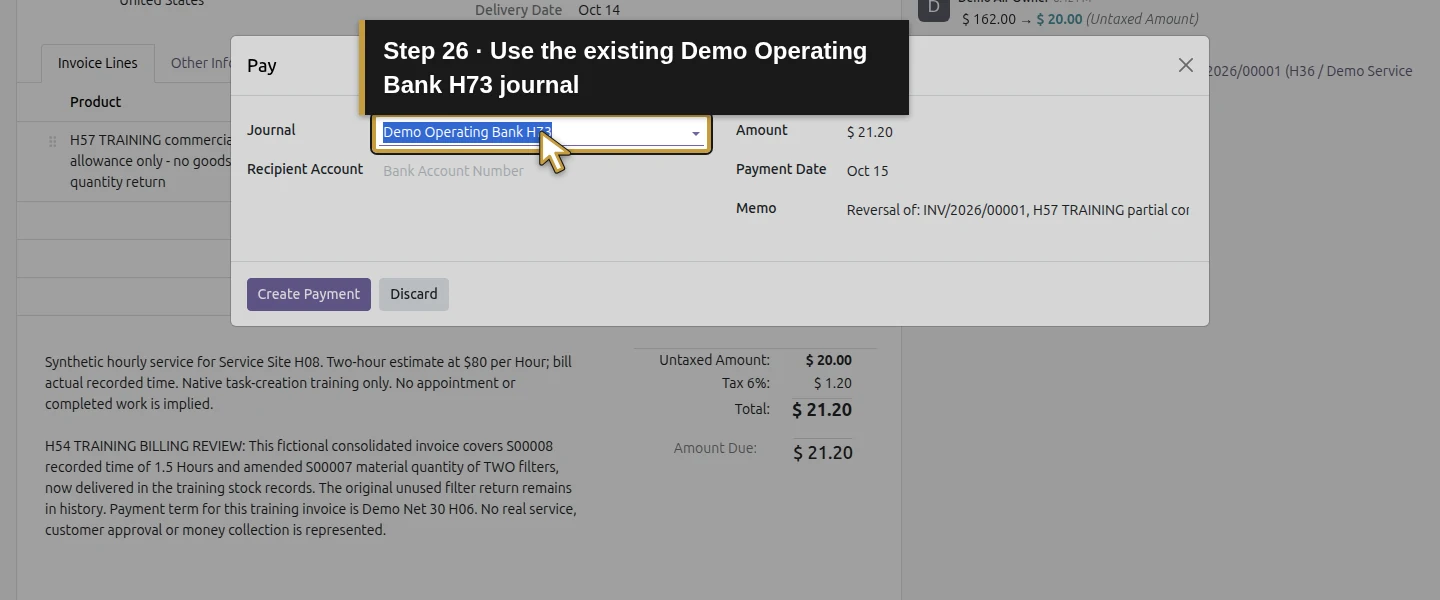Click the $ 162.00 → $ 20.00 untaxed amount log
The width and height of the screenshot is (1440, 600).
(1080, 19)
